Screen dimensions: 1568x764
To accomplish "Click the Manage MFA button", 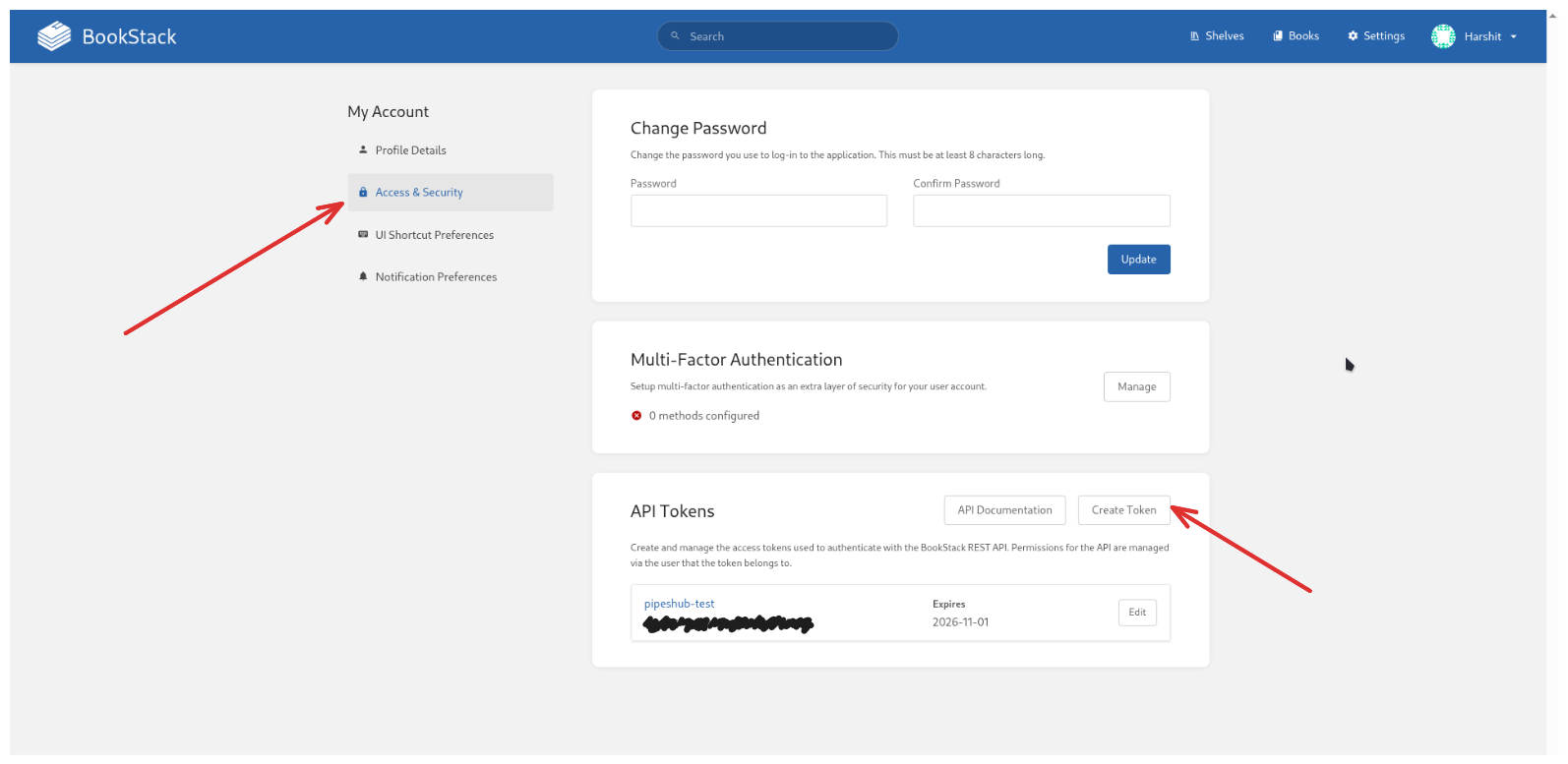I will pyautogui.click(x=1136, y=387).
